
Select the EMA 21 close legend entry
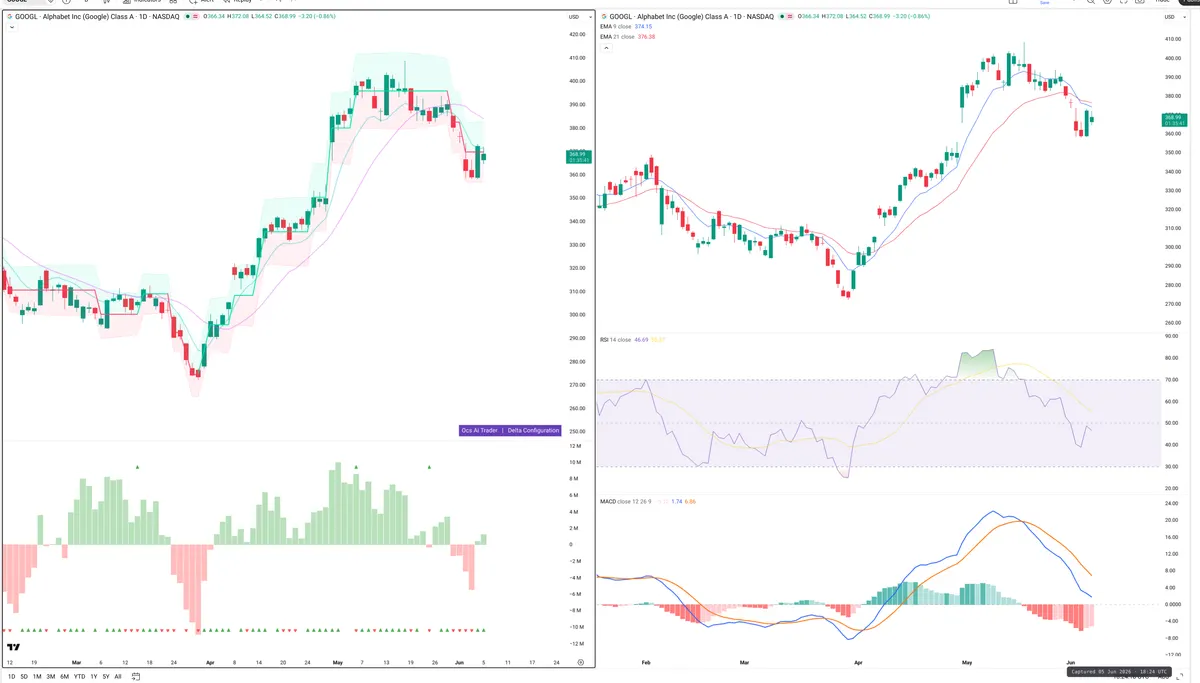coord(618,37)
